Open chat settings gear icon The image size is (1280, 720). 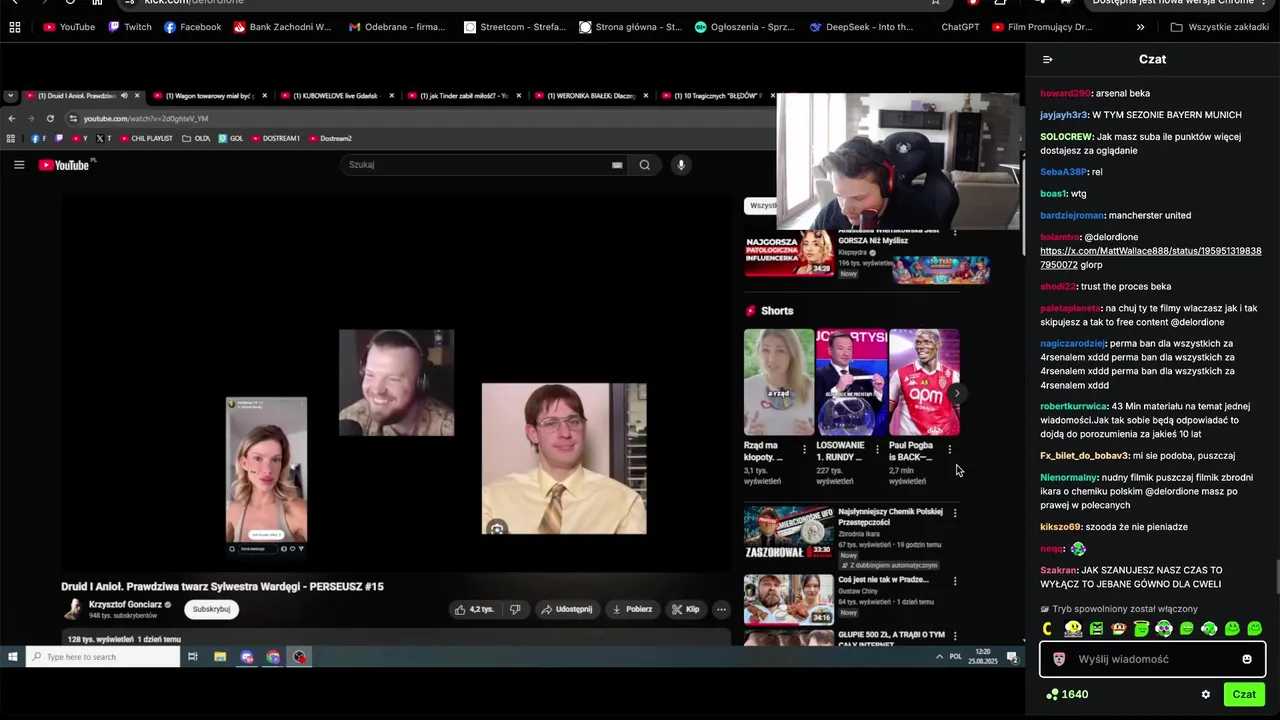(x=1206, y=694)
